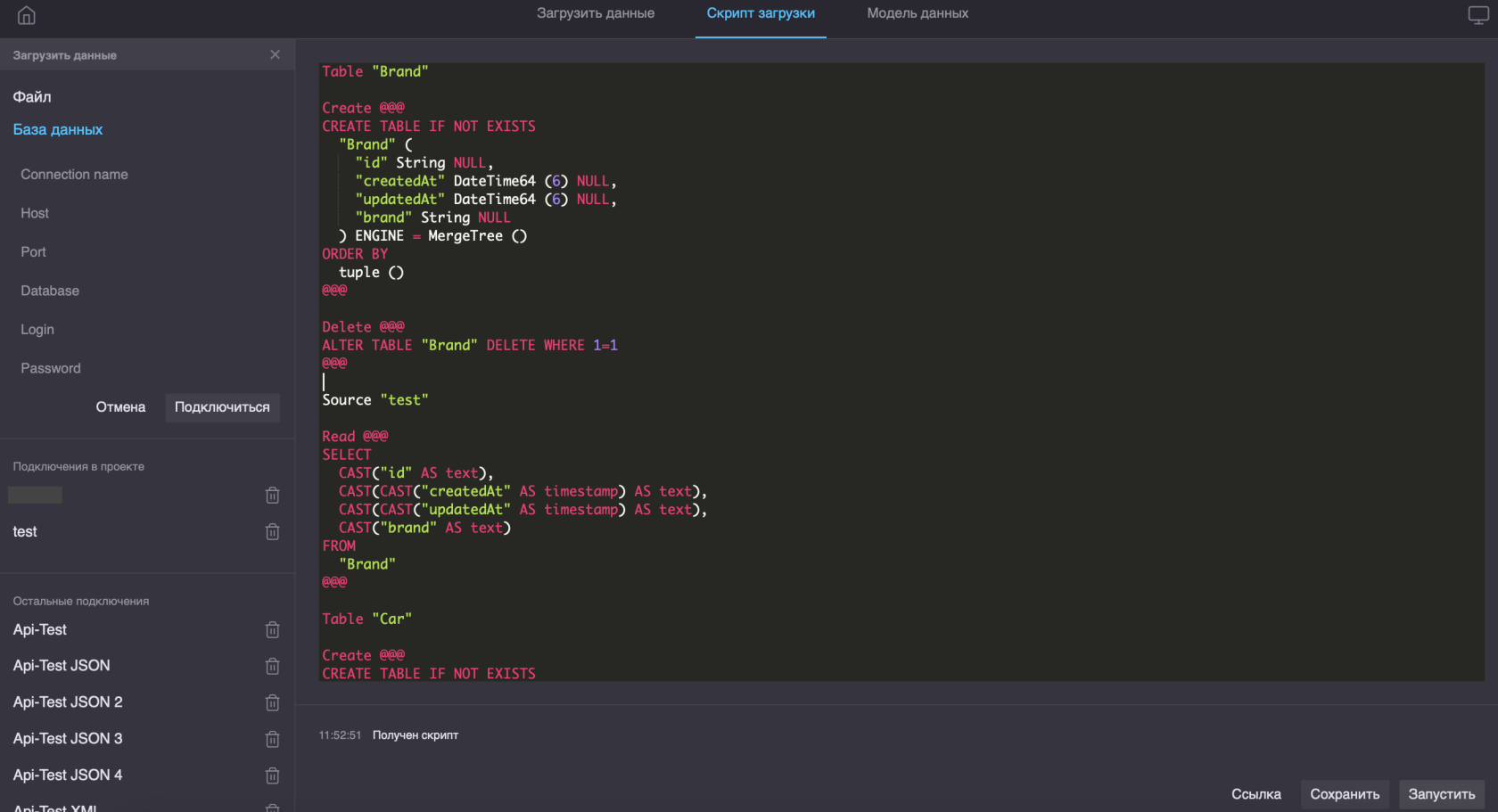The height and width of the screenshot is (812, 1498).
Task: Click the Получен скрипт log message
Action: [x=416, y=735]
